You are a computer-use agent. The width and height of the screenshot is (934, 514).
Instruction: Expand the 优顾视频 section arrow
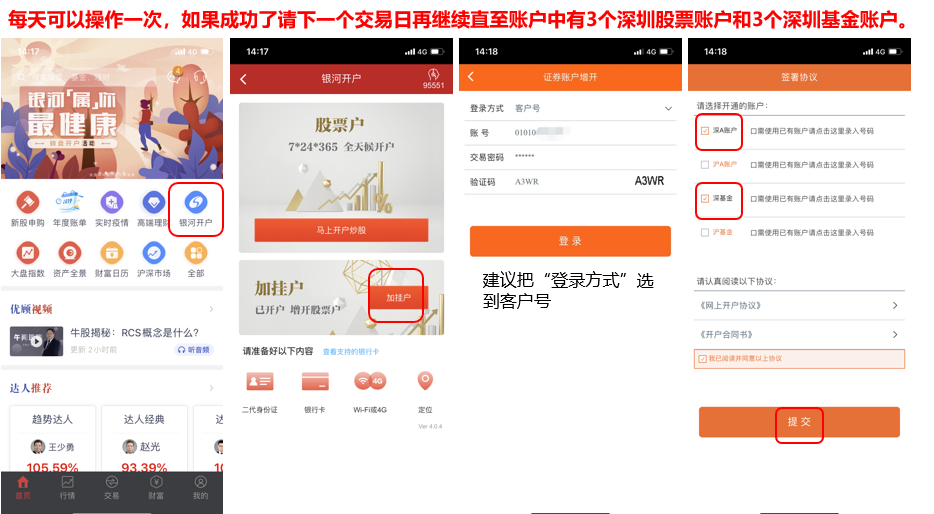point(211,309)
